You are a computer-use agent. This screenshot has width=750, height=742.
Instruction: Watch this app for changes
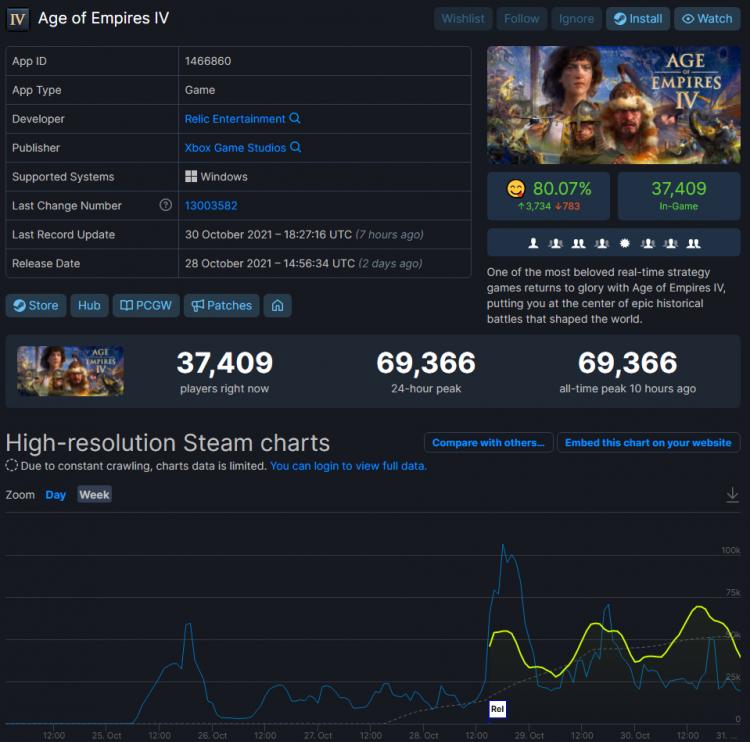click(x=707, y=19)
